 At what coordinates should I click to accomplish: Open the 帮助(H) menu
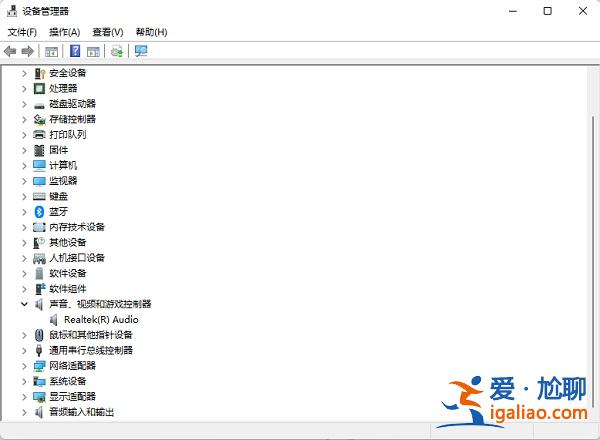tap(152, 32)
